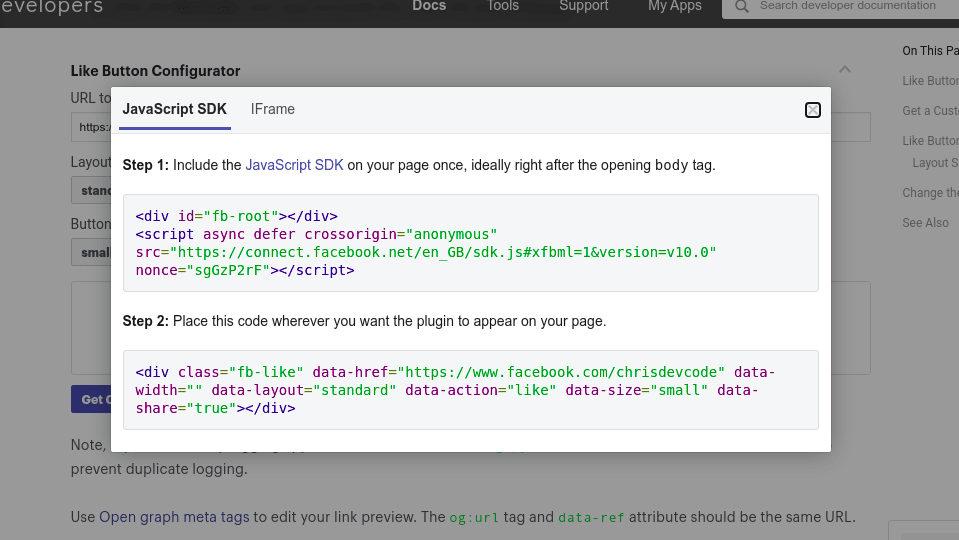
Task: Go to My Apps
Action: pos(675,6)
